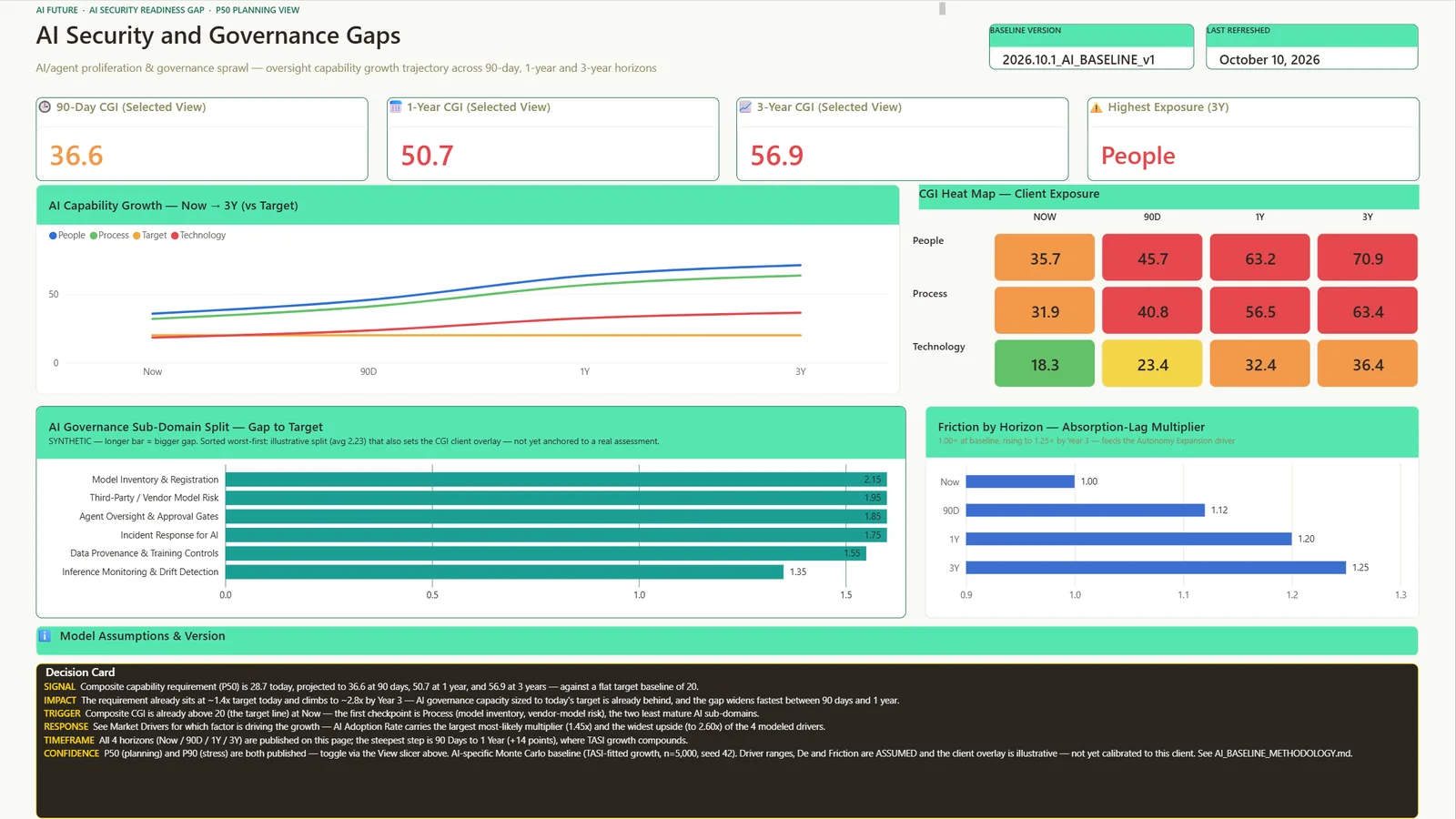Click the Data Provenance & Training Controls bar
The width and height of the screenshot is (1456, 819).
pos(546,553)
